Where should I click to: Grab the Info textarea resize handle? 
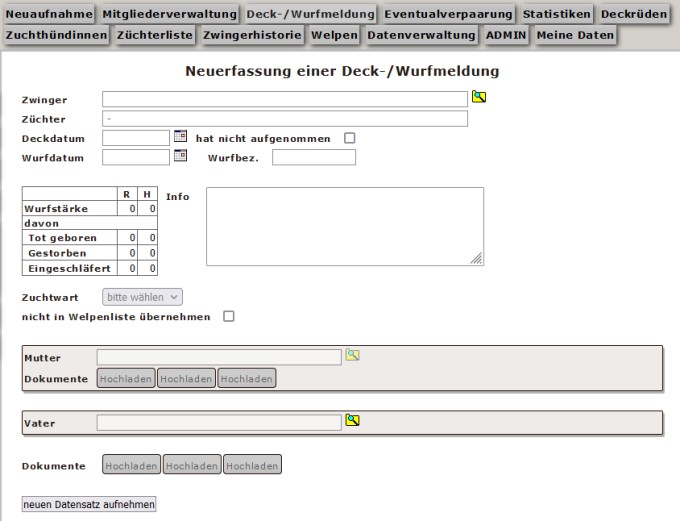click(x=477, y=259)
